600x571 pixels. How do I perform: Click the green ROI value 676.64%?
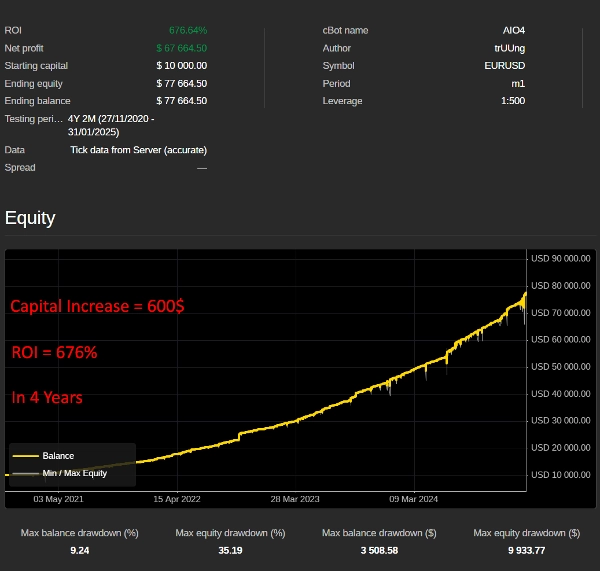188,31
